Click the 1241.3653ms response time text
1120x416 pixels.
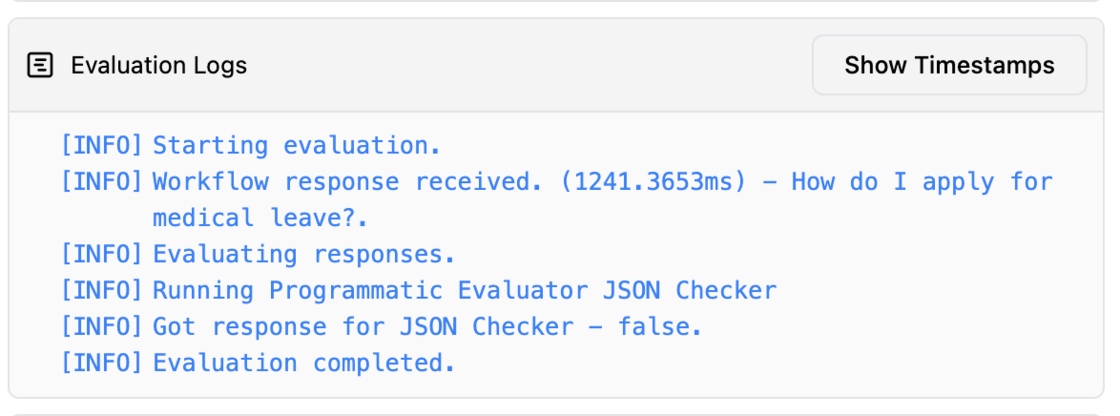(x=647, y=182)
